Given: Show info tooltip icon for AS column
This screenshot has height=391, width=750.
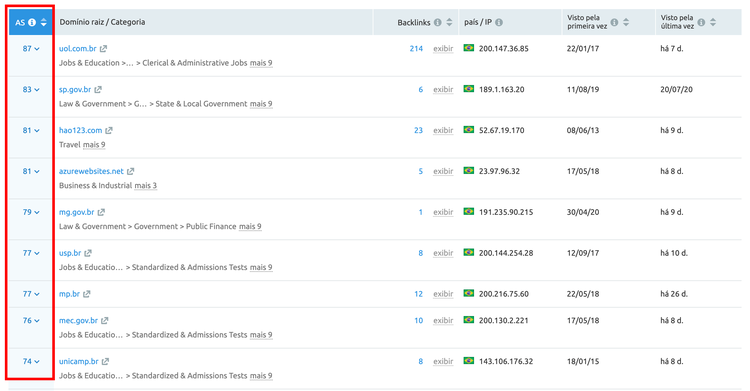Looking at the screenshot, I should click(32, 22).
